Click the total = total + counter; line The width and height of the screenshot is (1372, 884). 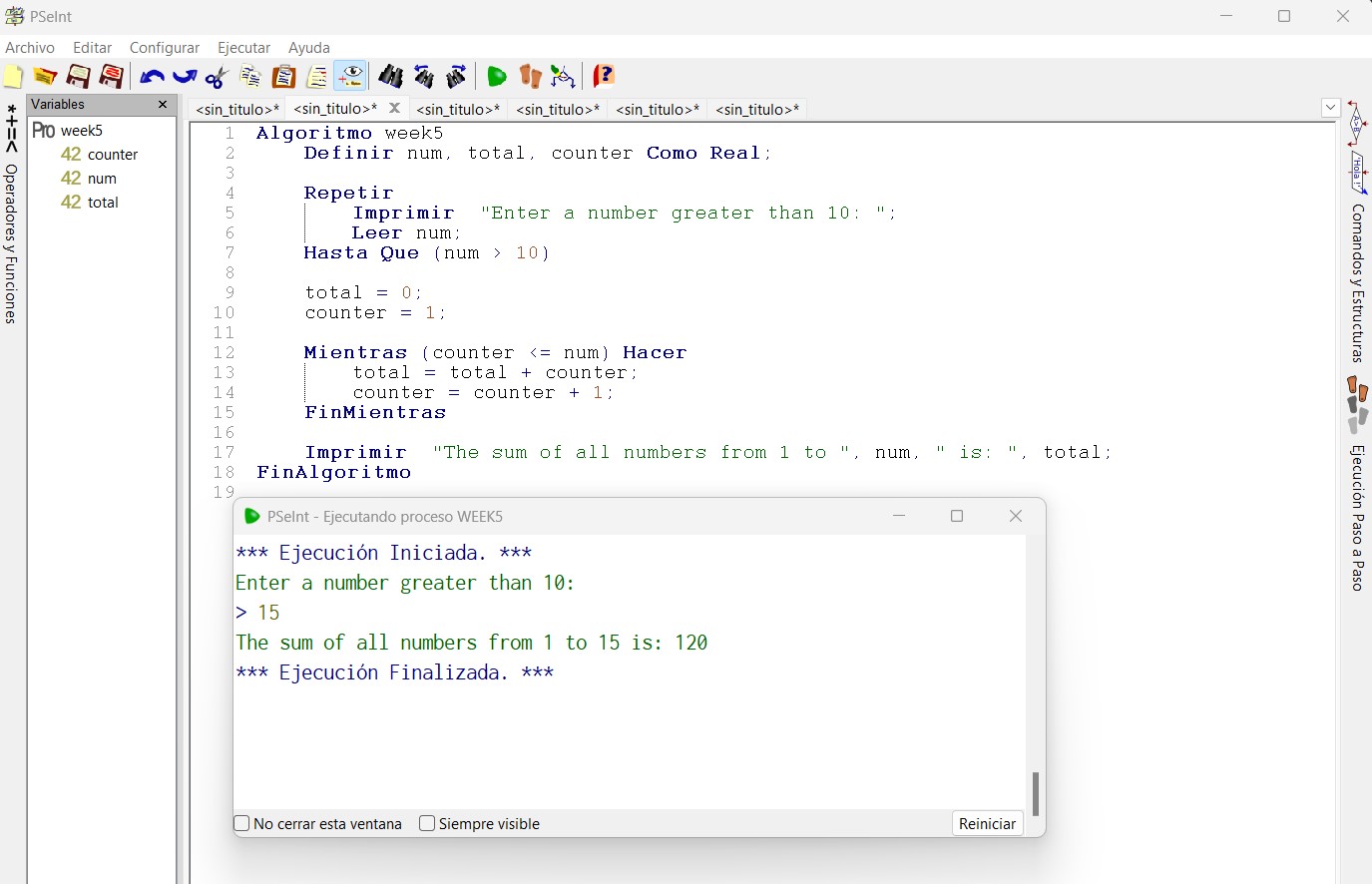tap(495, 373)
